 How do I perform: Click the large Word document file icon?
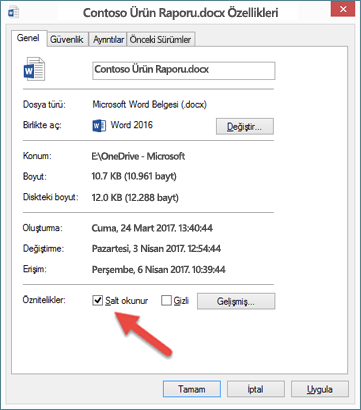coord(34,69)
